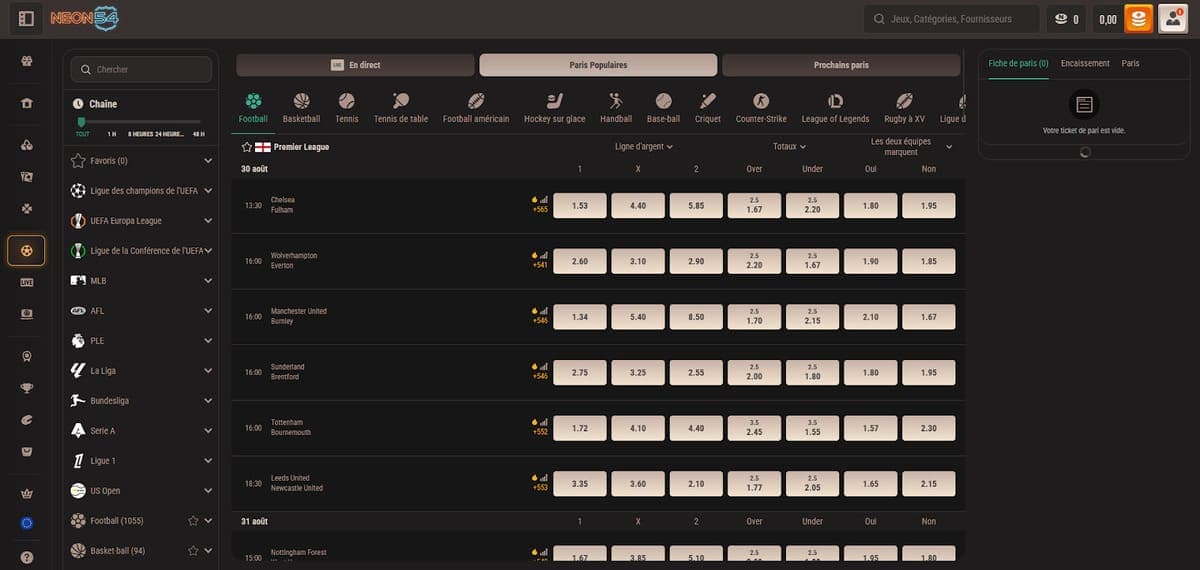
Task: Open the Manchester United Burnley match
Action: 299,317
